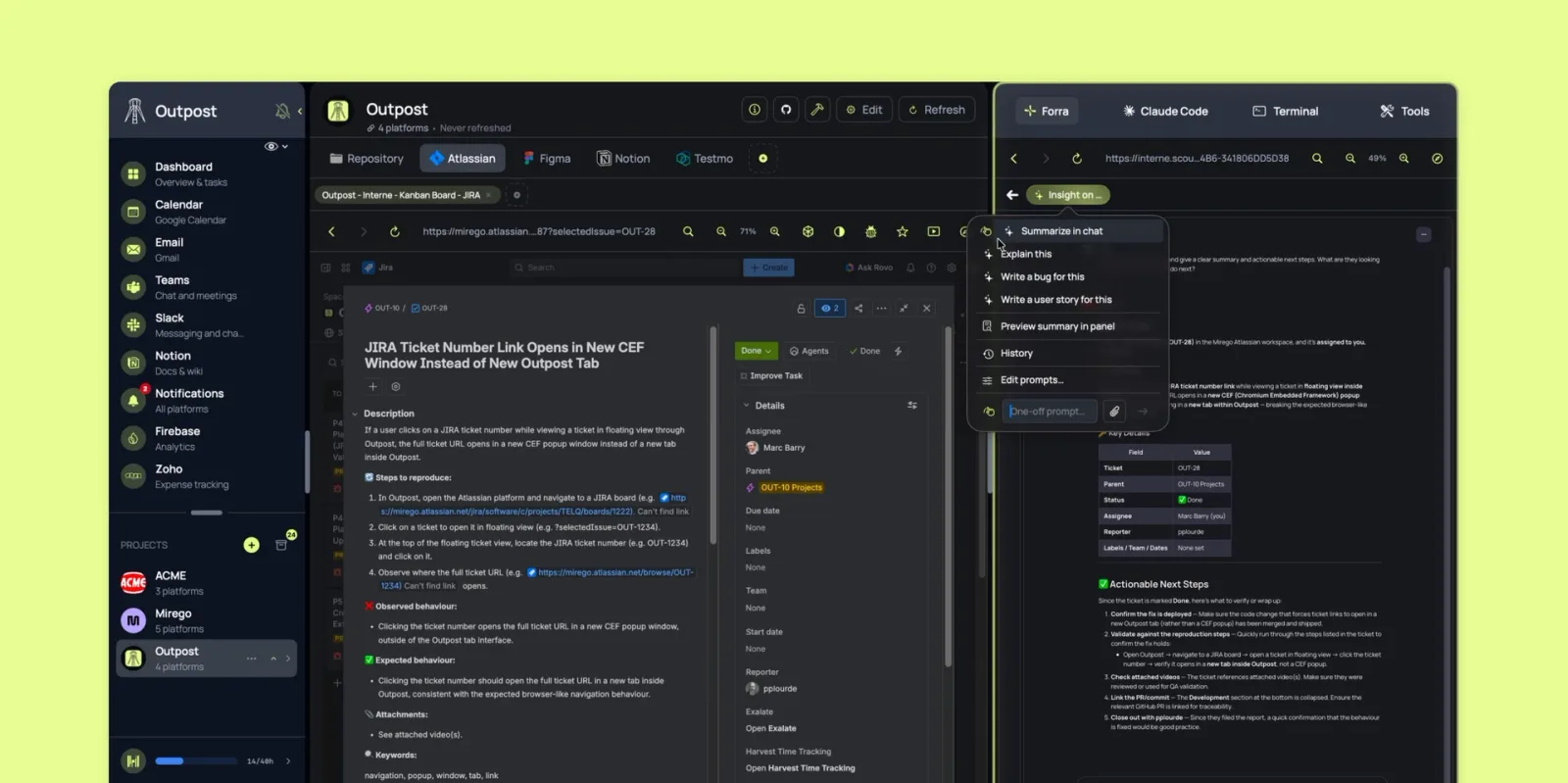1568x783 pixels.
Task: Collapse the Outpost project row chevron
Action: tap(273, 659)
